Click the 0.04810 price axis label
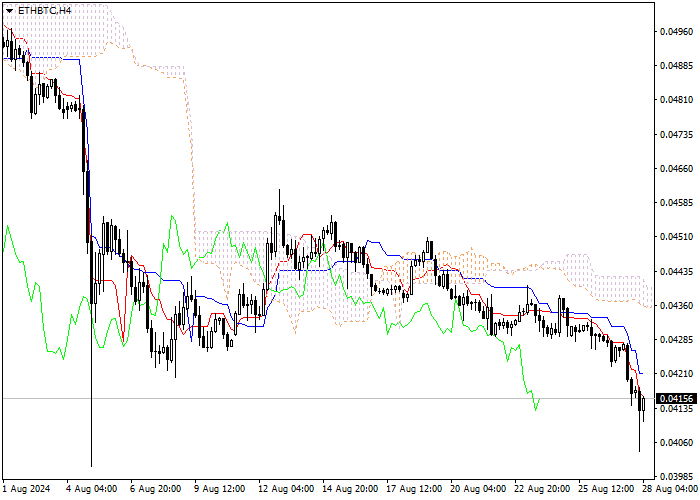 [677, 100]
